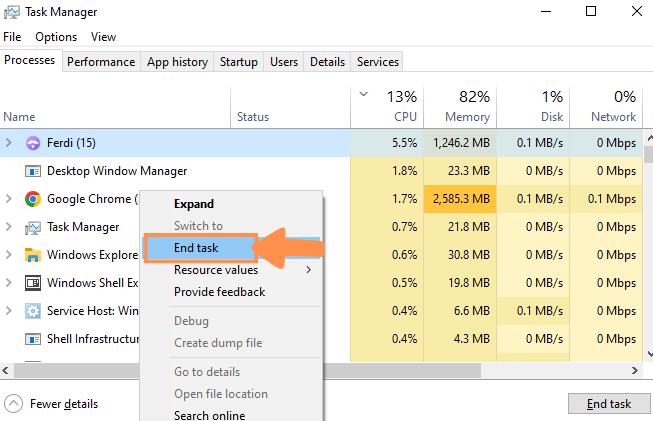The width and height of the screenshot is (653, 421).
Task: Click the horizontal scrollbar left arrow
Action: click(x=5, y=370)
